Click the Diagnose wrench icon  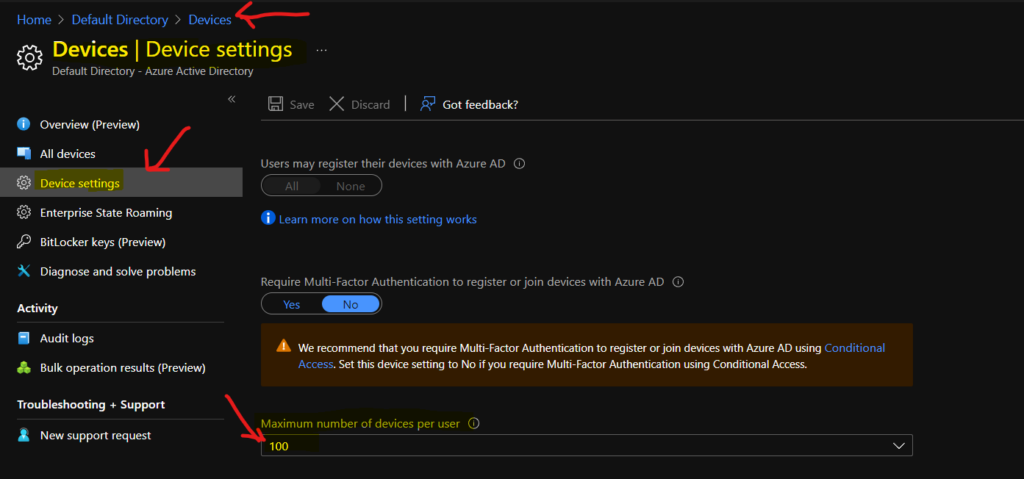[x=24, y=271]
